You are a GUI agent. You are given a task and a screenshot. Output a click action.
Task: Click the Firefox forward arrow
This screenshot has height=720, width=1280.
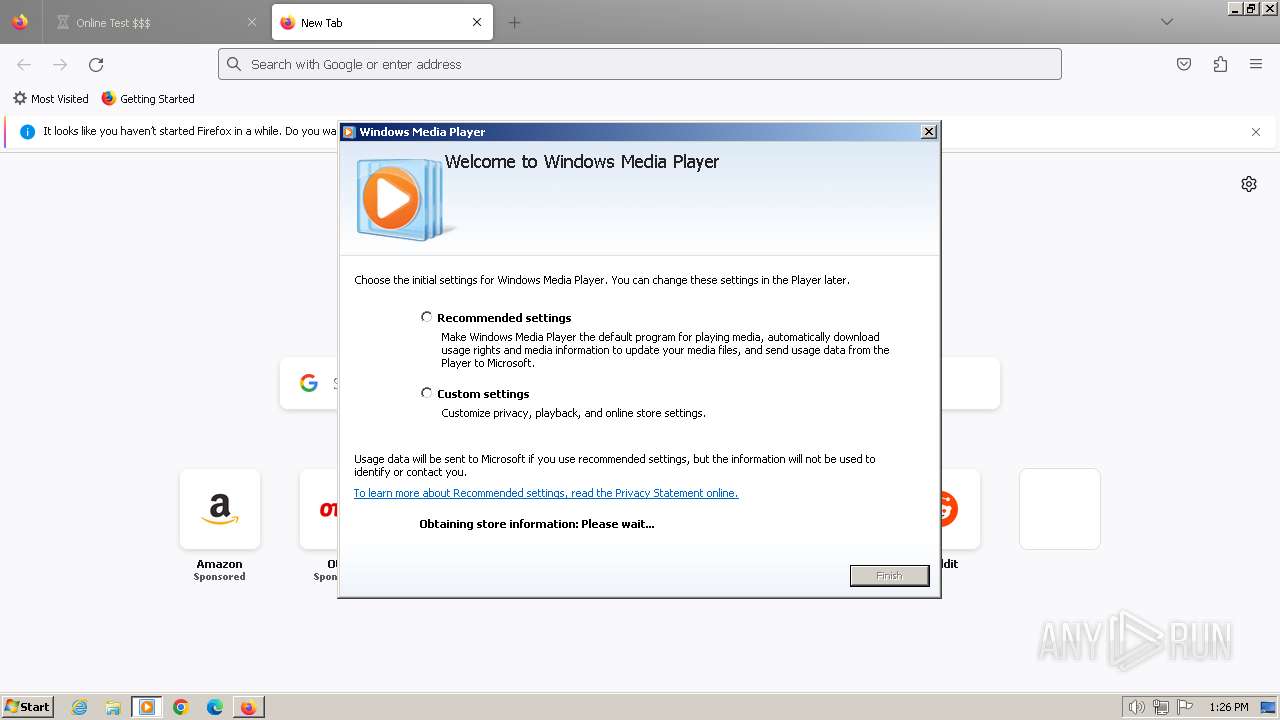pos(60,64)
